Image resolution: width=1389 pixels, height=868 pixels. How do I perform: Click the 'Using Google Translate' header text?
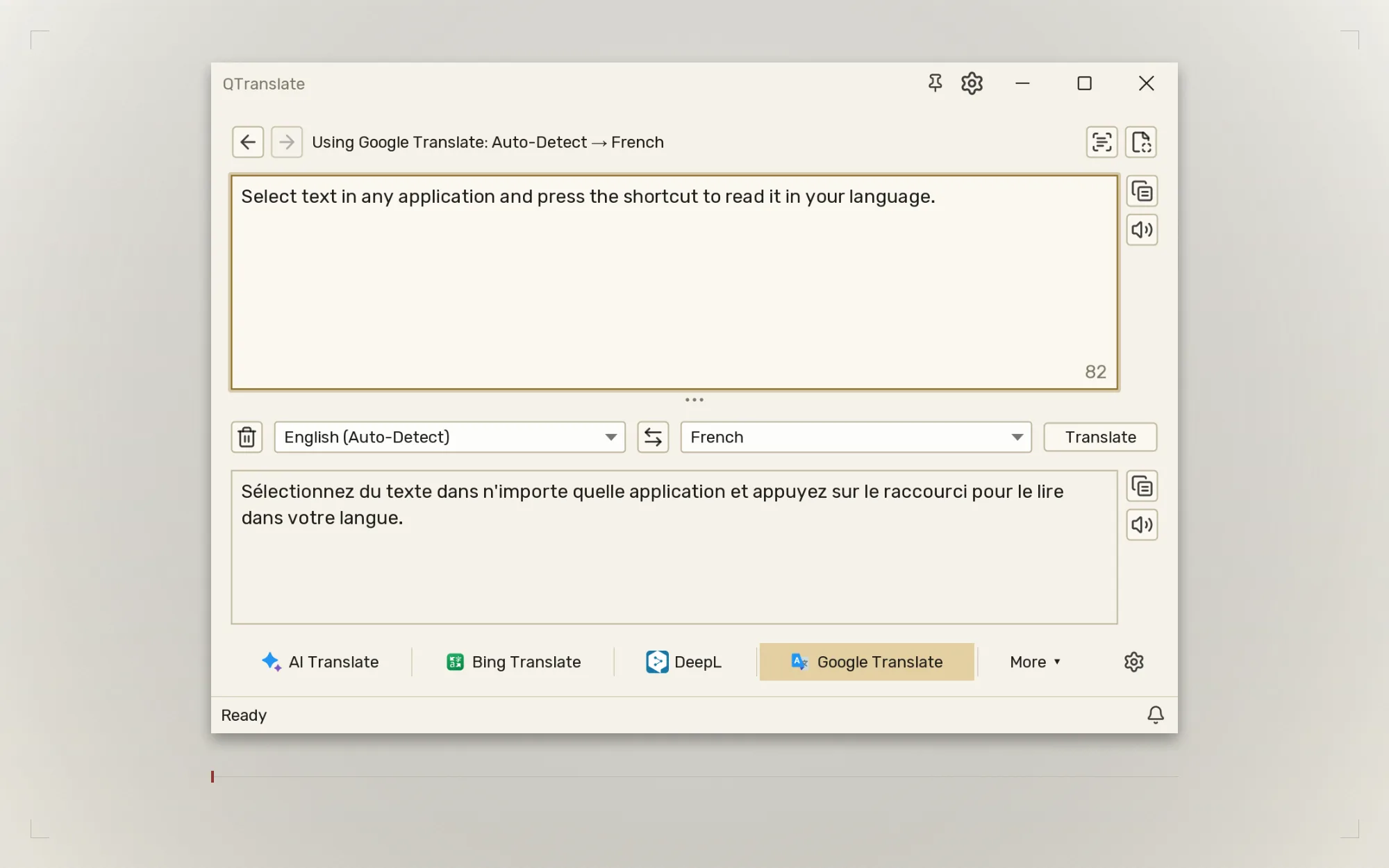point(488,142)
